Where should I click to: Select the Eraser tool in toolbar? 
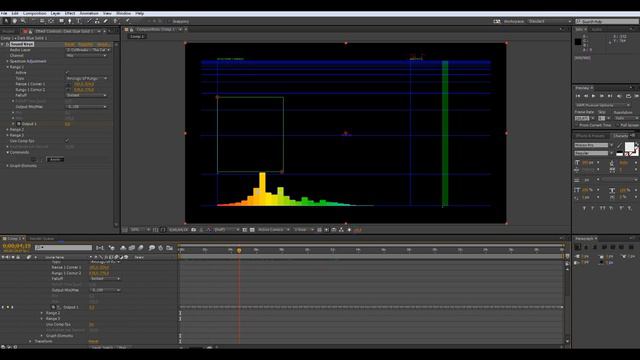coord(106,21)
